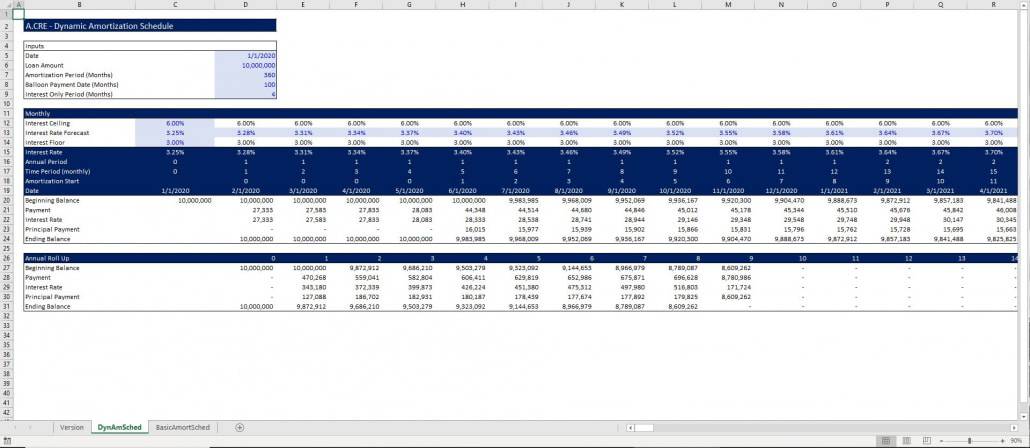This screenshot has width=1030, height=448.
Task: Click the Interest Floor label
Action: click(44, 143)
